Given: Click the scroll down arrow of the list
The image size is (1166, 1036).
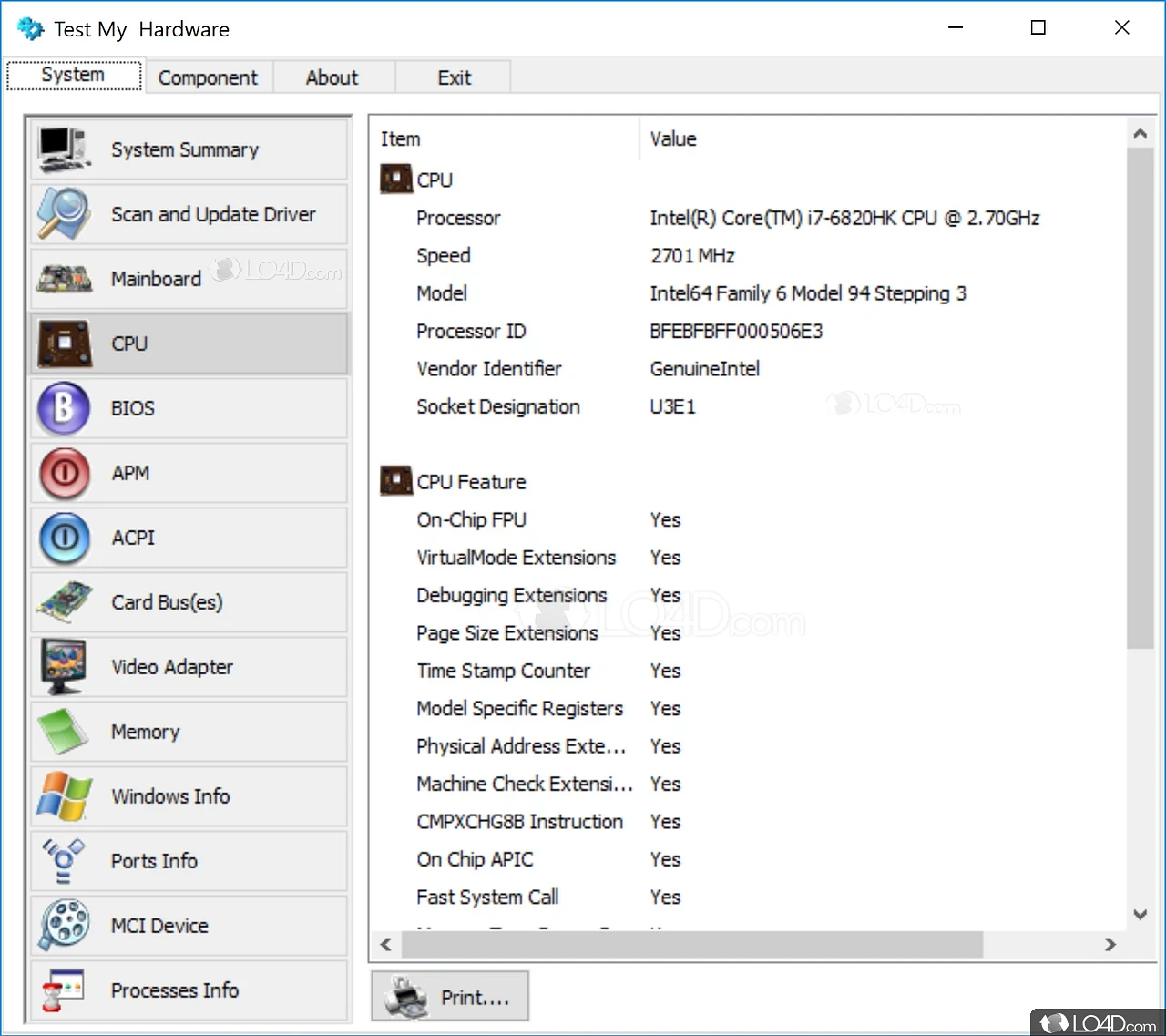Looking at the screenshot, I should coord(1140,914).
